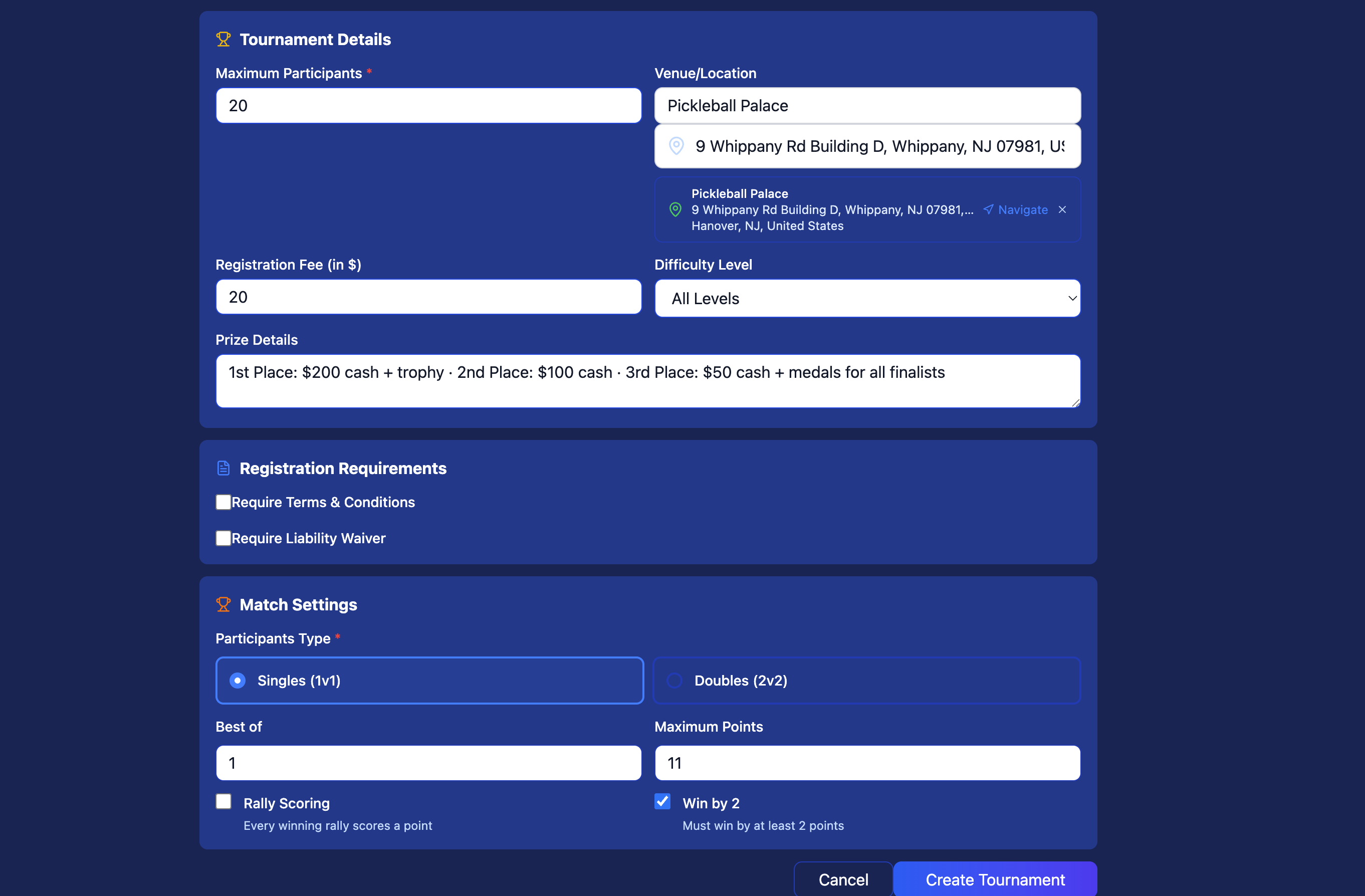The image size is (1365, 896).
Task: Click the Cancel button
Action: (843, 879)
